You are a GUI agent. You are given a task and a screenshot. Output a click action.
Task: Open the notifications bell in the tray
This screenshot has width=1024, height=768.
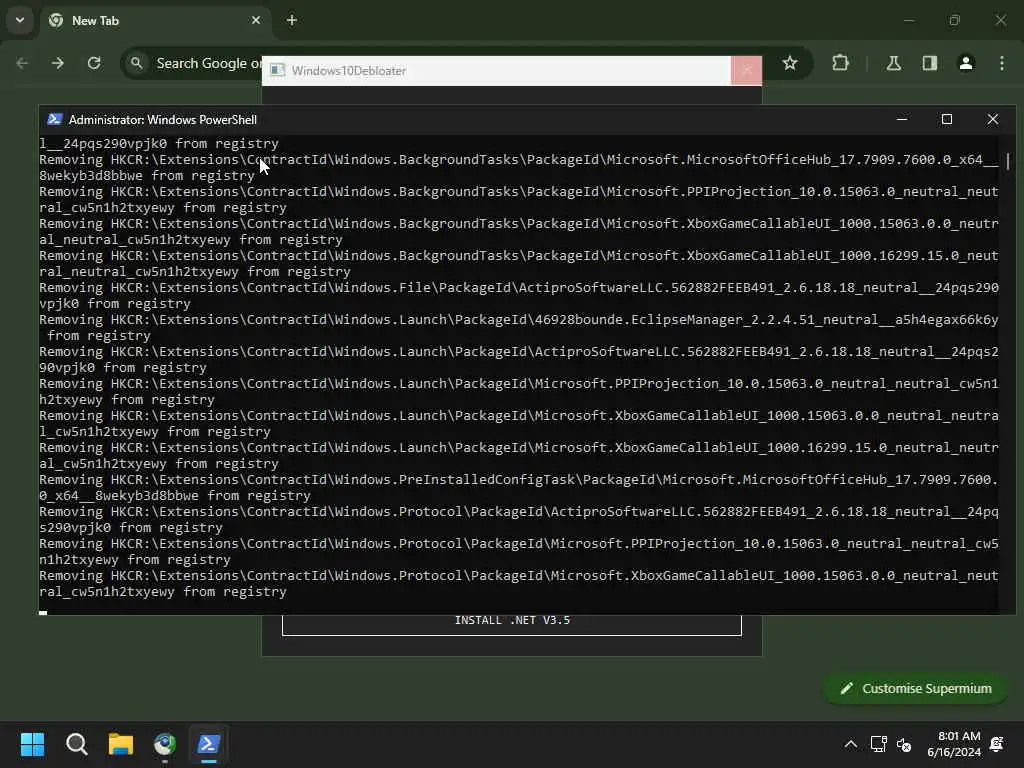click(997, 744)
